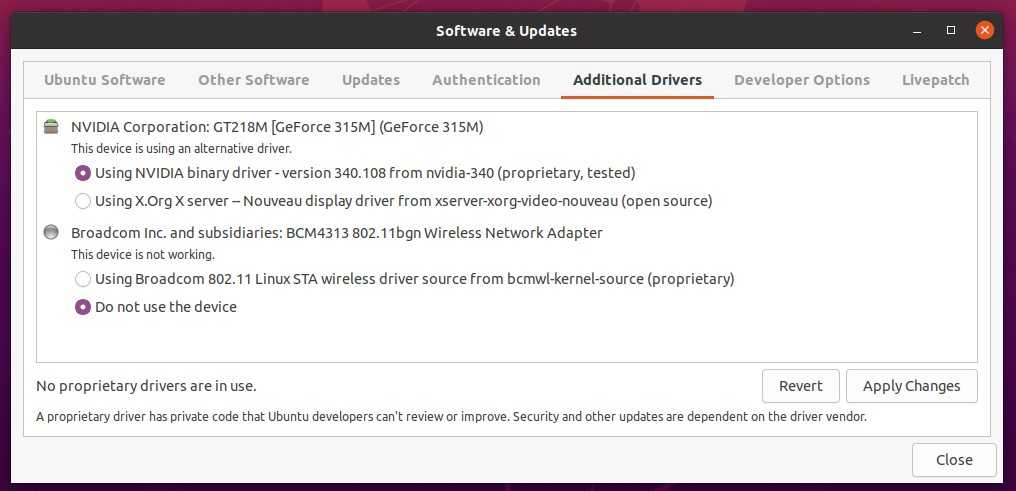This screenshot has width=1016, height=491.
Task: Click the Broadcom wireless adapter status icon
Action: [x=51, y=233]
